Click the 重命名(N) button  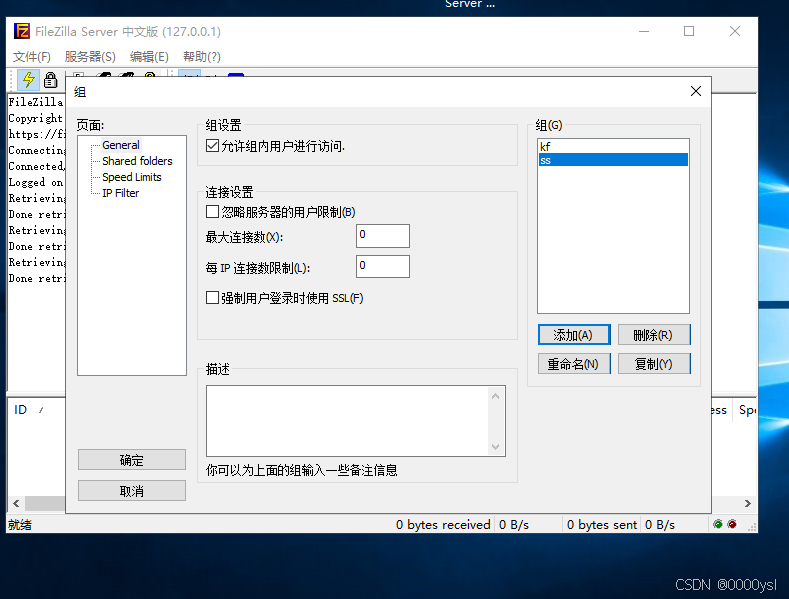click(x=574, y=364)
